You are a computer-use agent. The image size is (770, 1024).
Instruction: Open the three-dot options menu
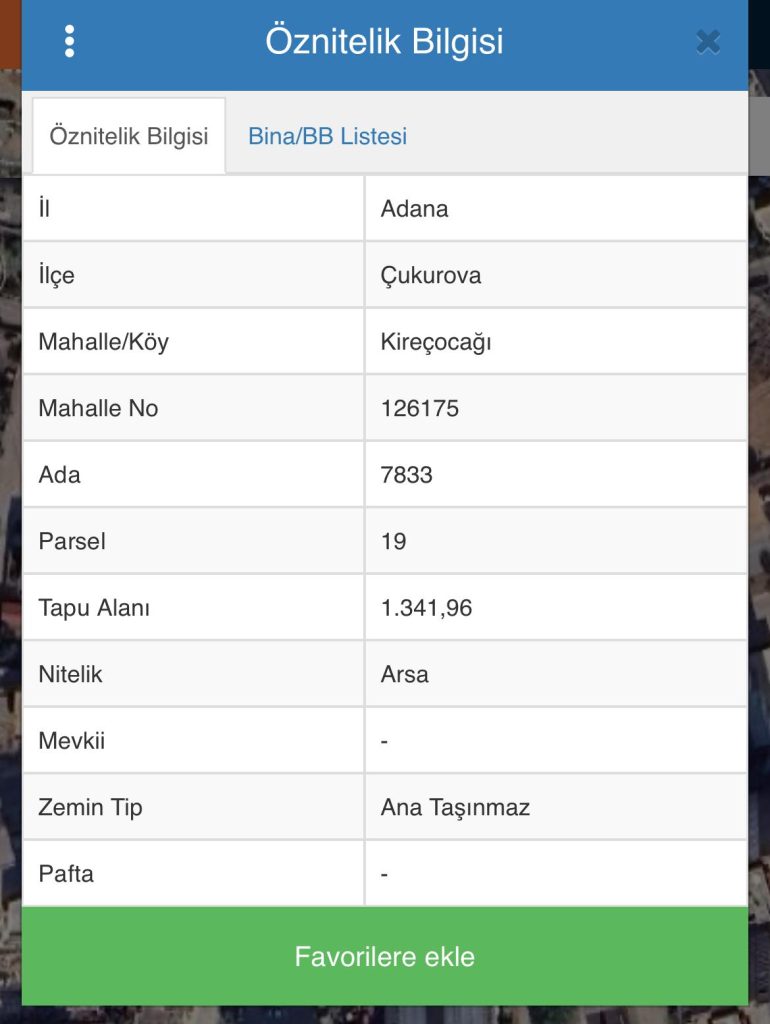[69, 41]
